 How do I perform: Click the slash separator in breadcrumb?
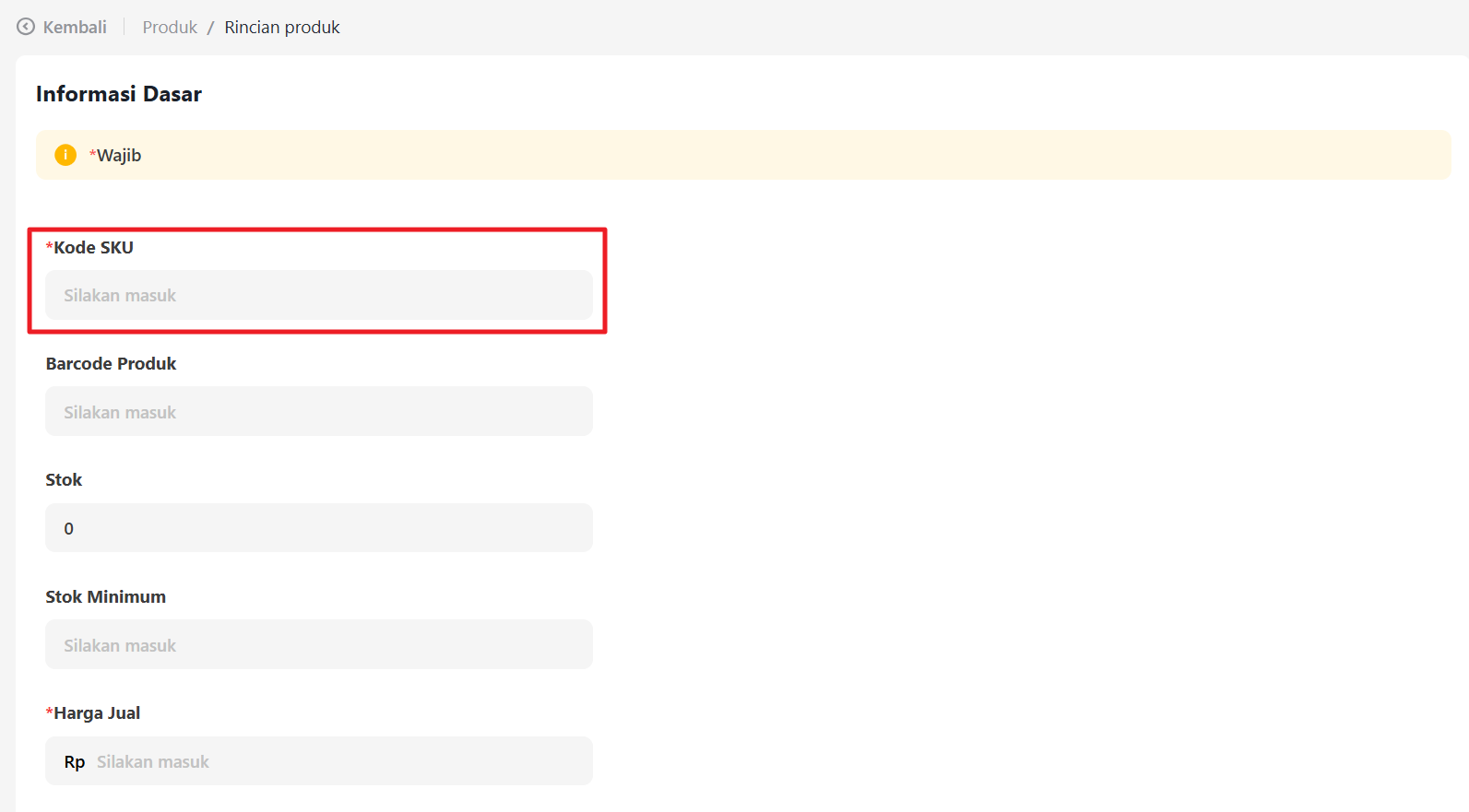[210, 27]
